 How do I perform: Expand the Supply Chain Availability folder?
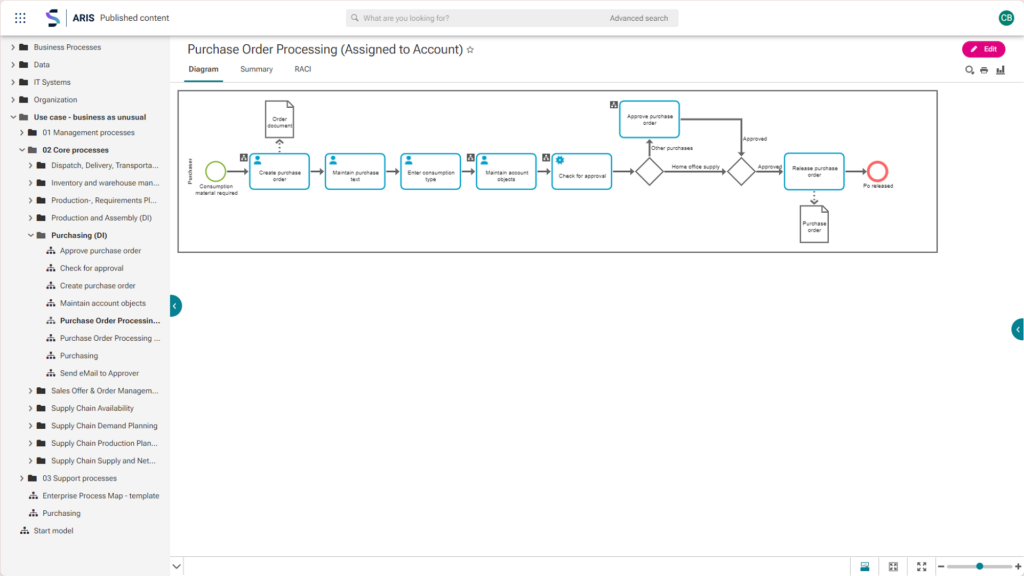coord(29,408)
